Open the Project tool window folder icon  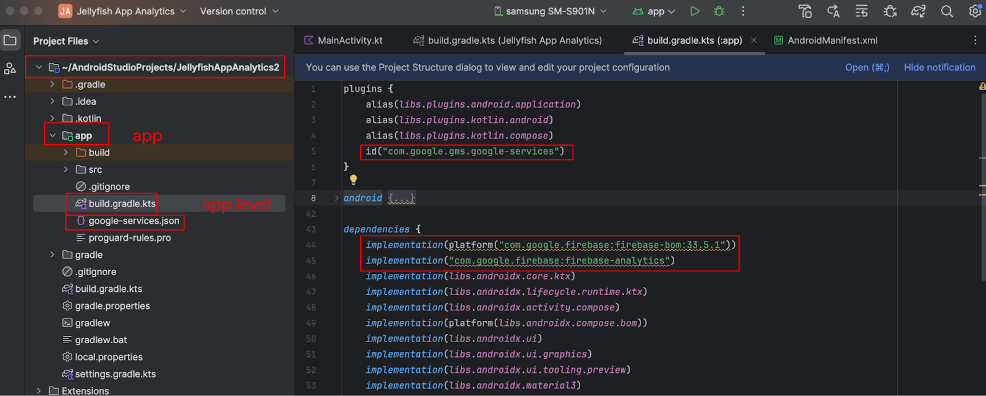point(10,41)
